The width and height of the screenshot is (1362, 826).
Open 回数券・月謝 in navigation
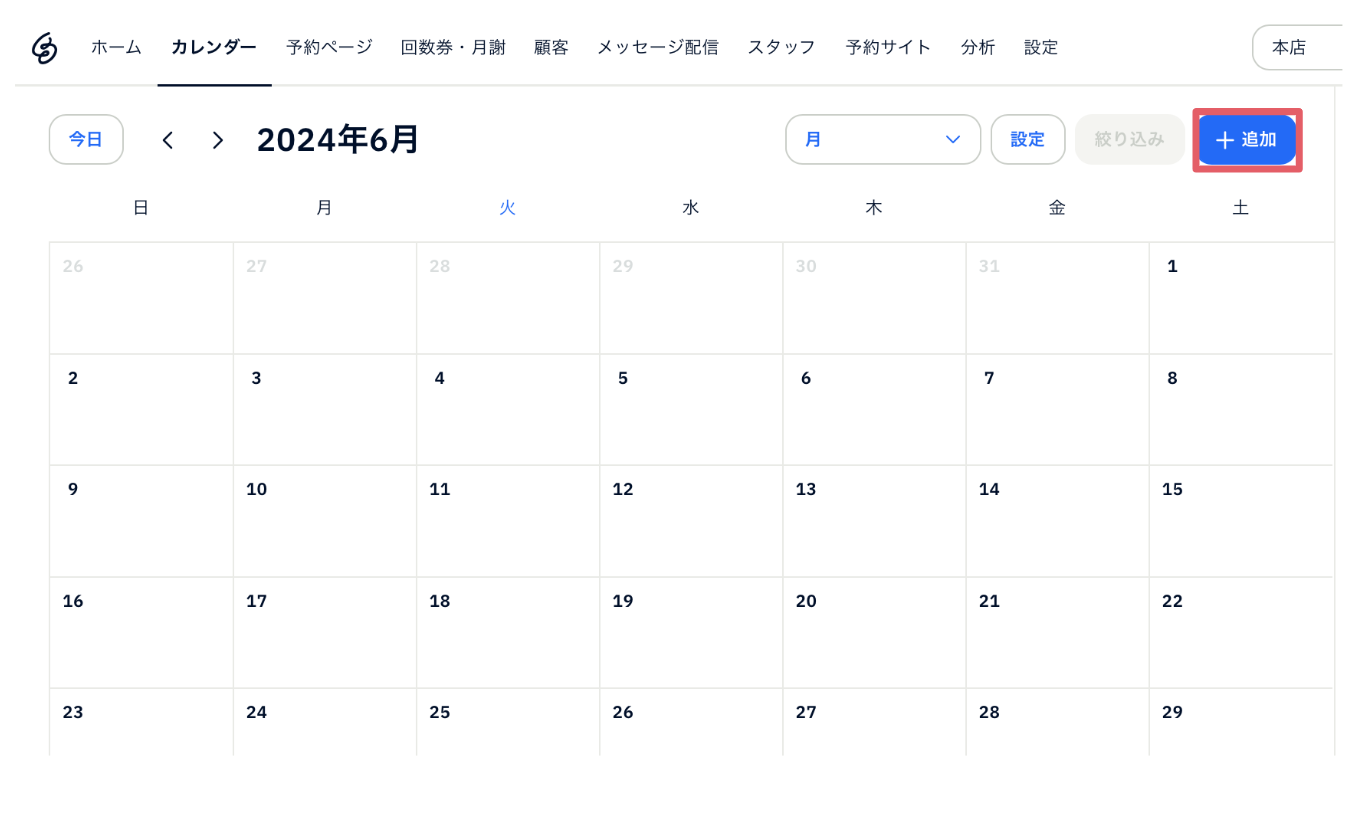[453, 47]
